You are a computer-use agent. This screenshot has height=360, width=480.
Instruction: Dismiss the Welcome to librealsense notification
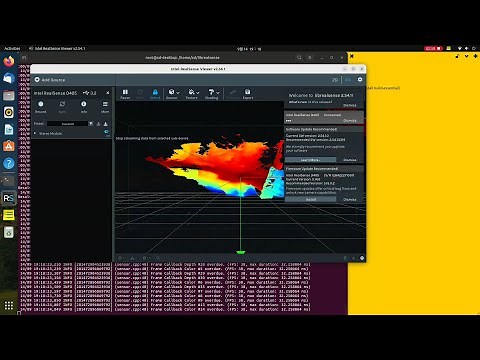click(x=350, y=105)
